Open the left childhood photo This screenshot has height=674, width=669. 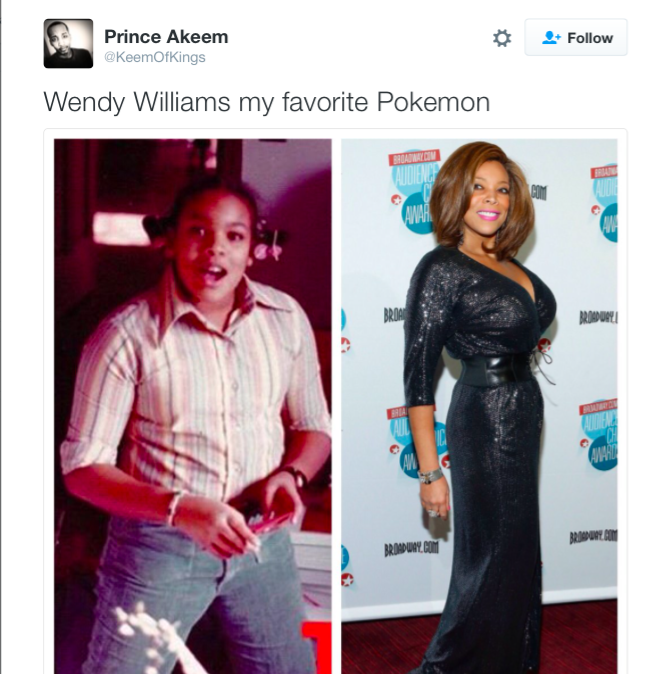(x=193, y=406)
